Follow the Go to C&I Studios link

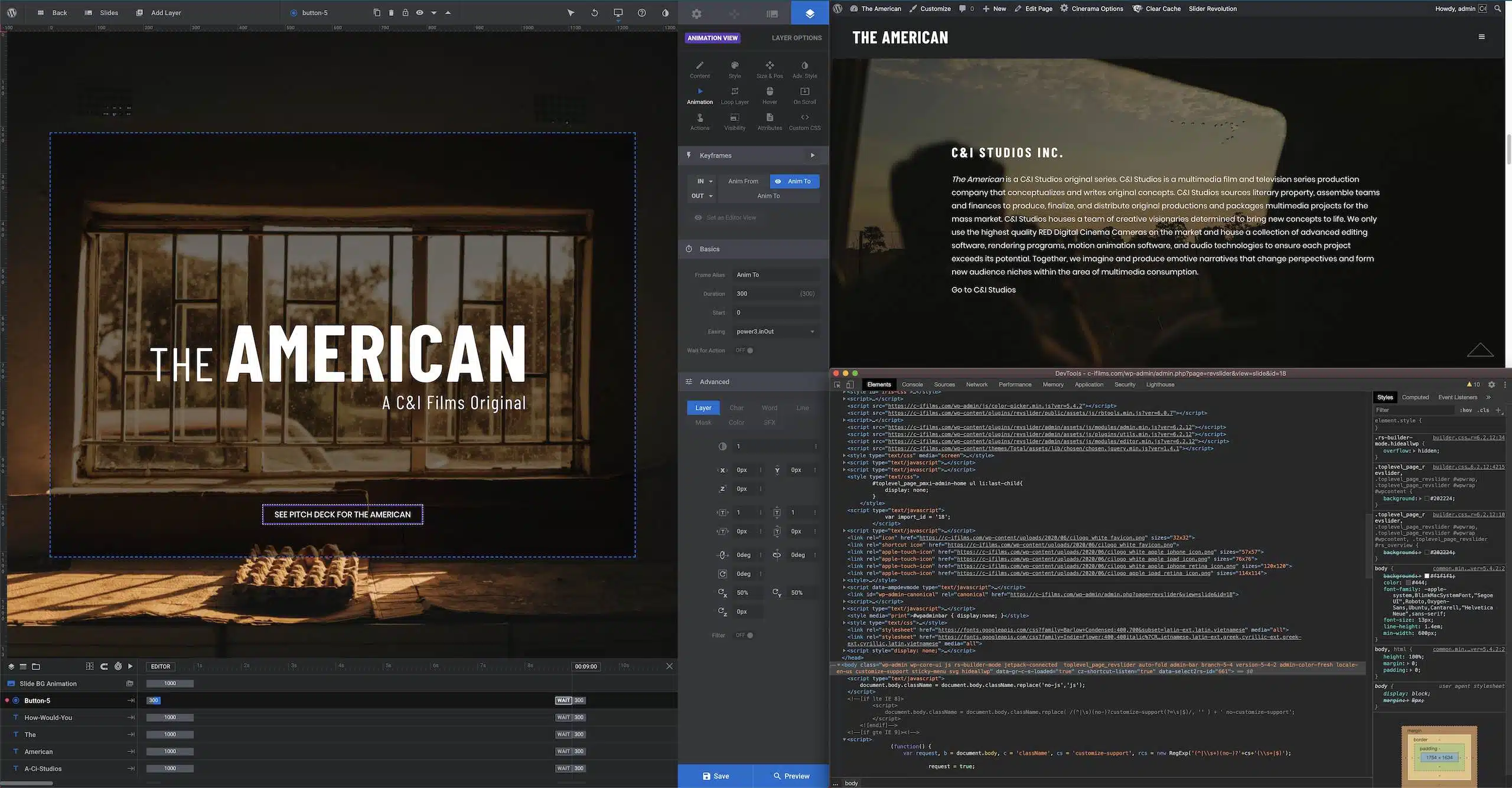click(983, 290)
